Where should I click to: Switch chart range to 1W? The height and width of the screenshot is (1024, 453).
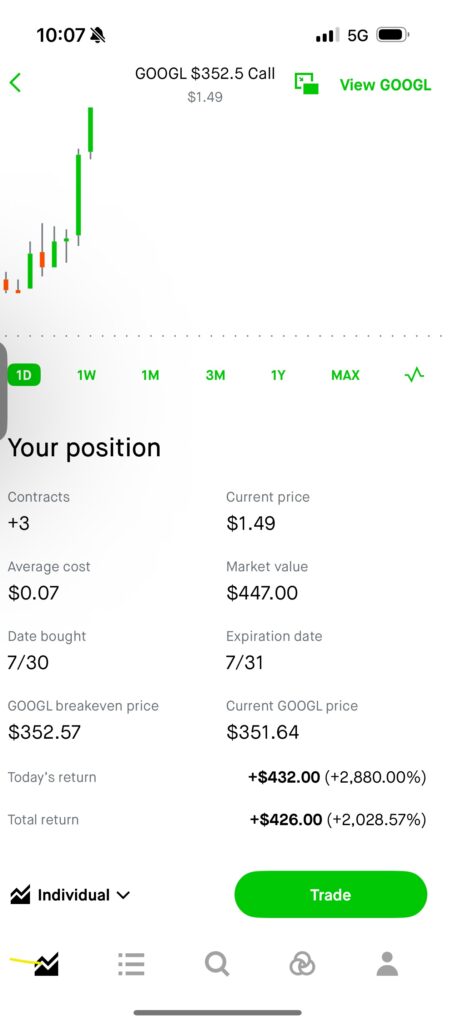86,375
